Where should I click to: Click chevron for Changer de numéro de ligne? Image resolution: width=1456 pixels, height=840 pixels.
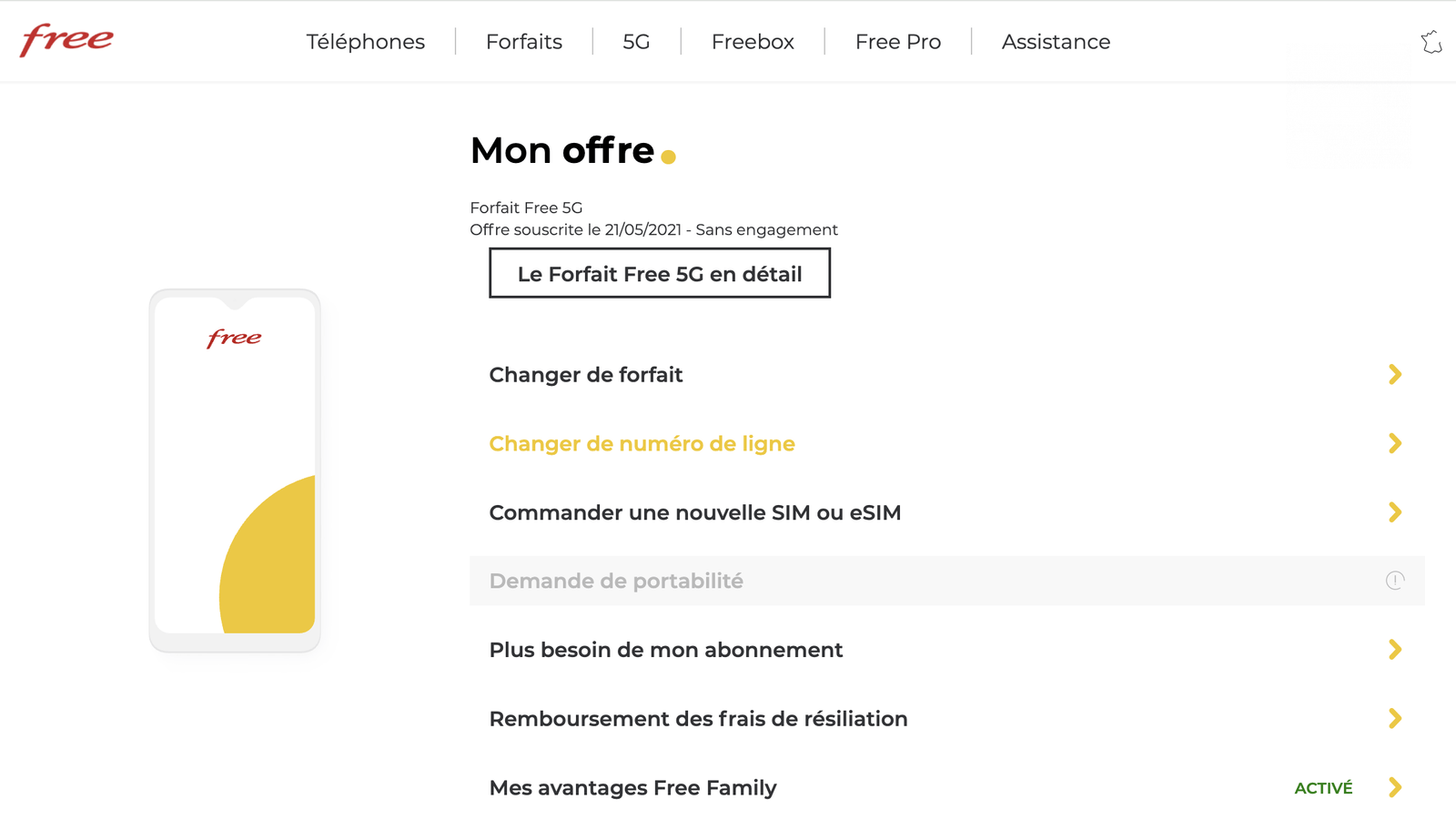(1394, 443)
